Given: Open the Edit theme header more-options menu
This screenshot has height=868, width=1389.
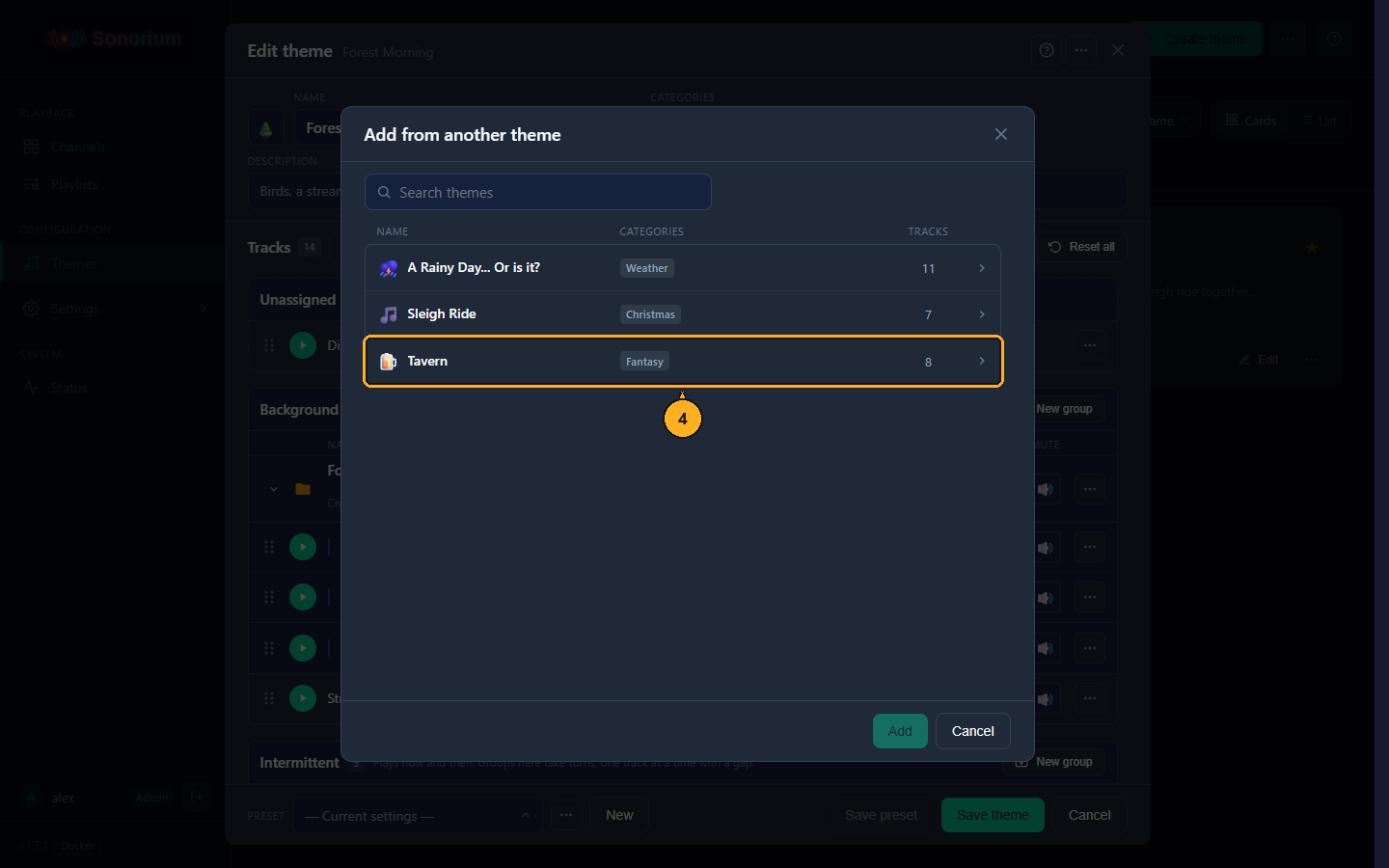Looking at the screenshot, I should coord(1081,50).
